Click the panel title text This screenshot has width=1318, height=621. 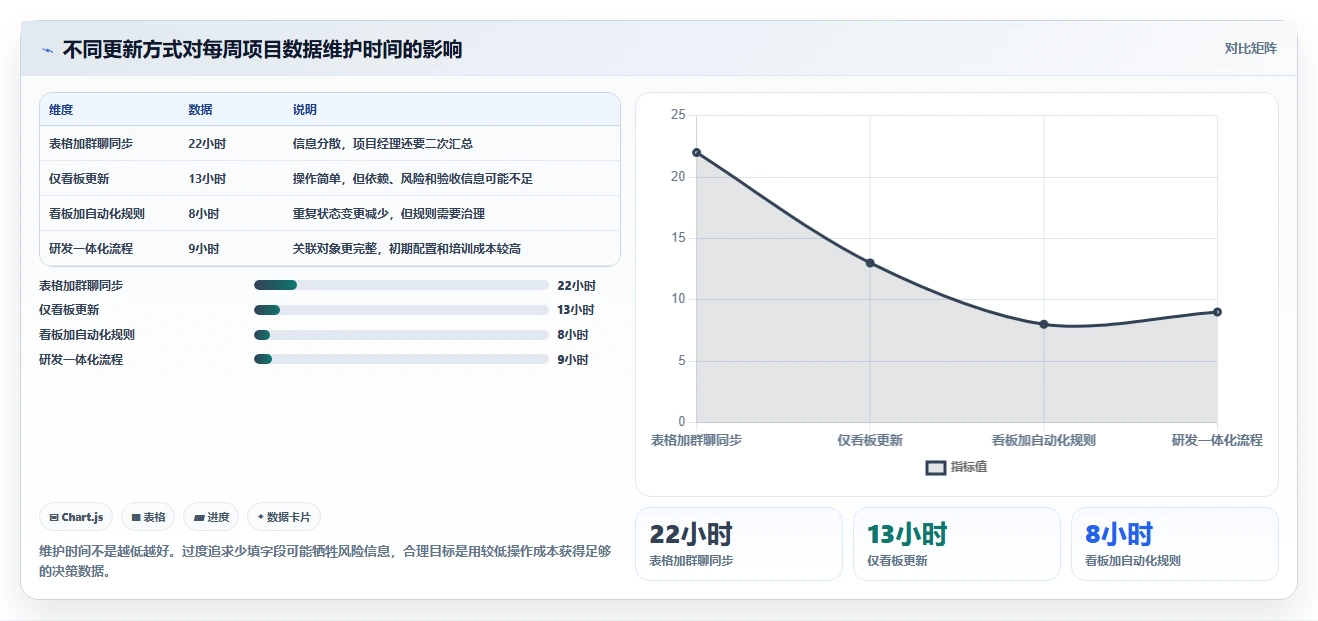[x=262, y=50]
